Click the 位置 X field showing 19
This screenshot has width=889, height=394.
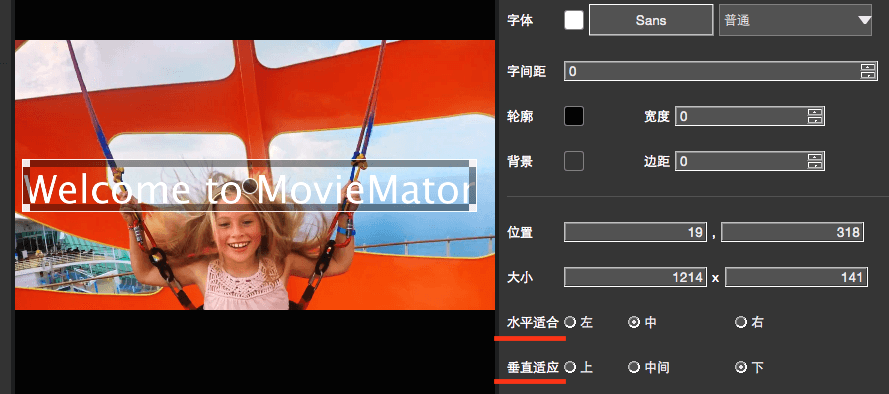click(x=635, y=232)
